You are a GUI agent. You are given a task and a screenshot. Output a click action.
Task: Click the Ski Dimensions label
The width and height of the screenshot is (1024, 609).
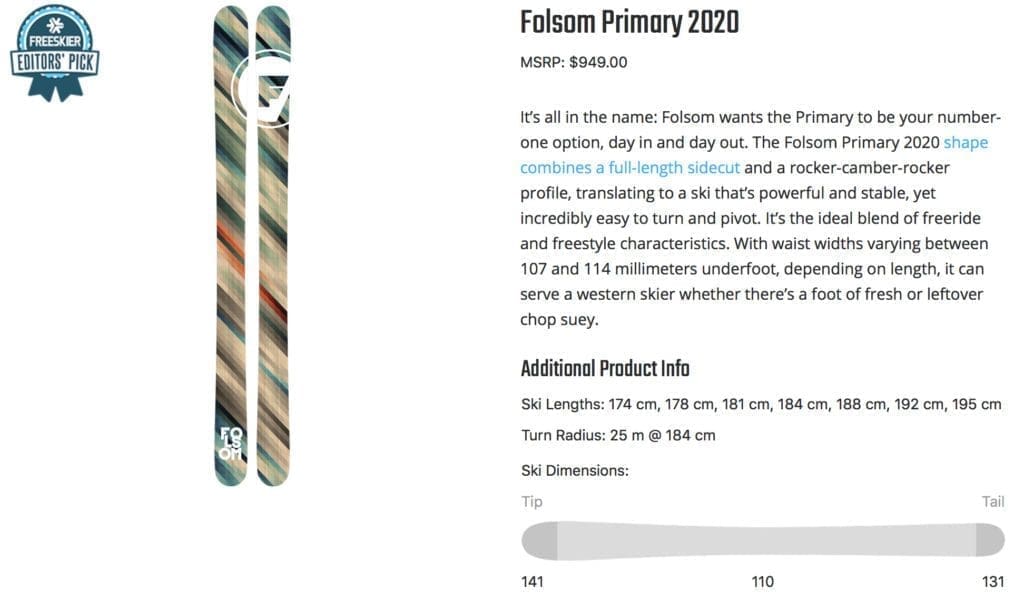[574, 470]
